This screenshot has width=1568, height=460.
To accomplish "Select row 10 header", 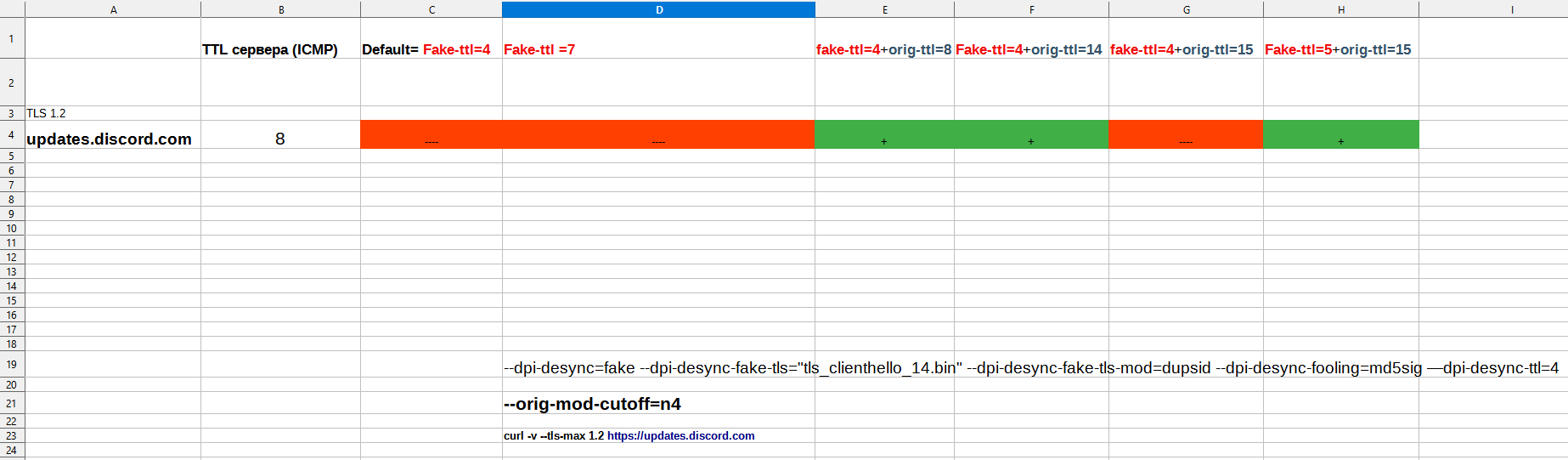I will click(x=12, y=228).
